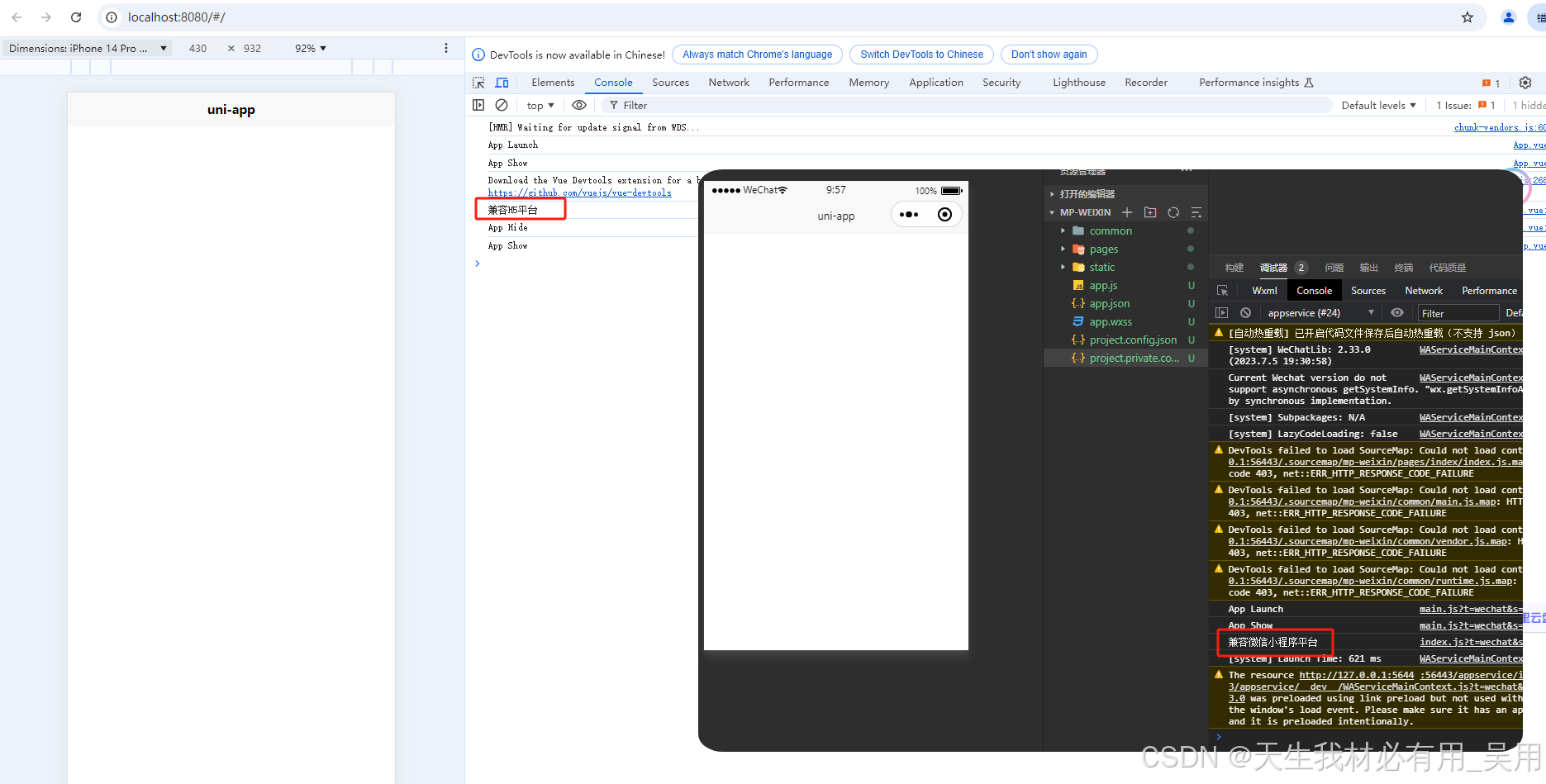1546x784 pixels.
Task: Click the WeChat simulator capsule menu dots
Action: coord(909,215)
